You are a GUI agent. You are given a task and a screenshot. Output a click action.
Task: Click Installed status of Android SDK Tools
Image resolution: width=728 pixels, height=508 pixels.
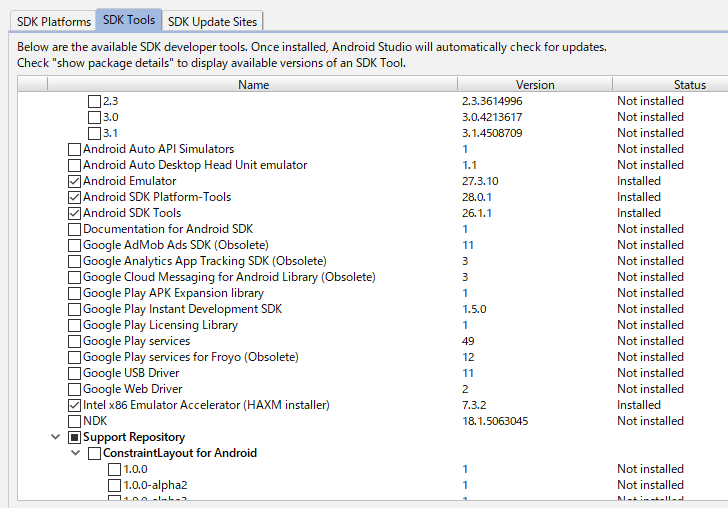(638, 213)
